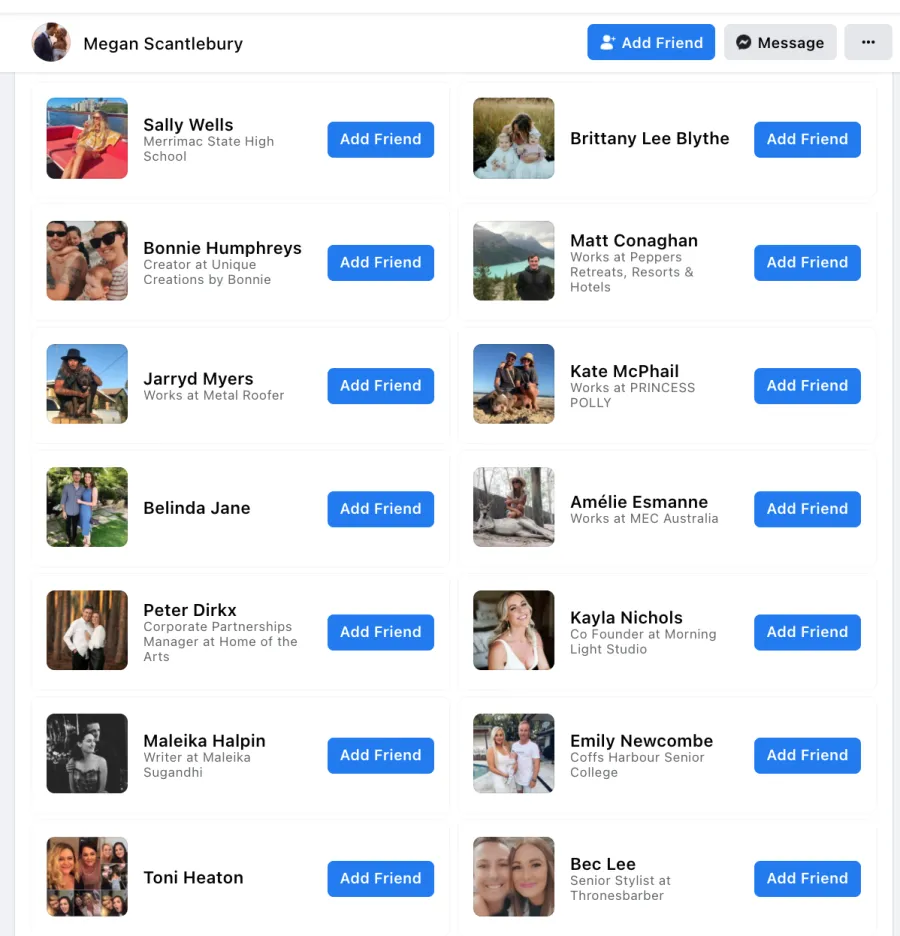Click Megan Scantlebury name in header
This screenshot has width=900, height=936.
tap(163, 44)
